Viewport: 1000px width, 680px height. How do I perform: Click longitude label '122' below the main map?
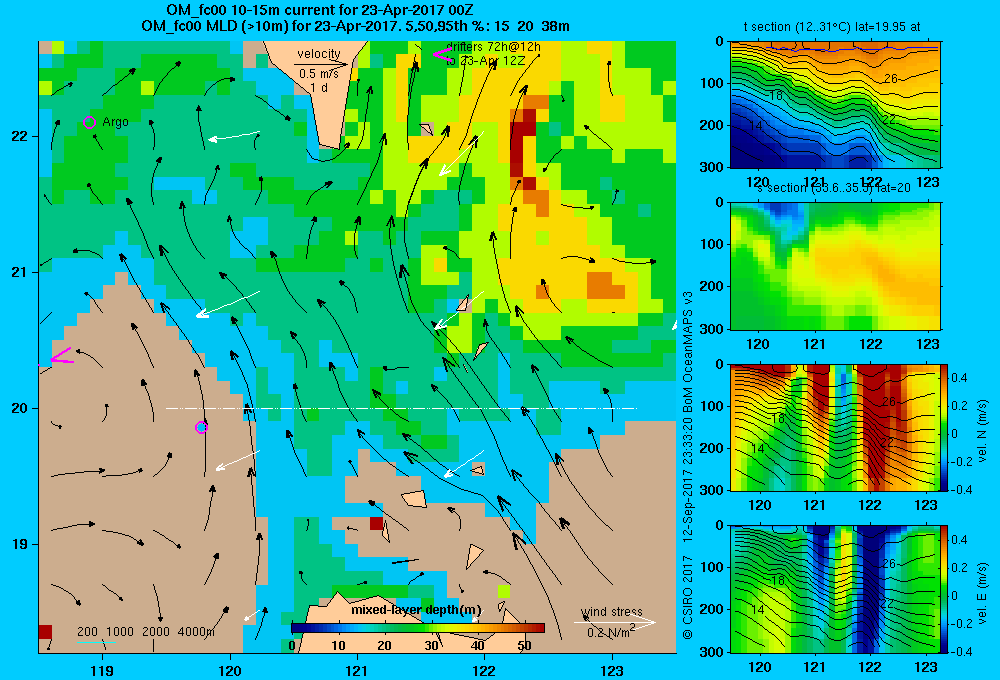coord(484,670)
